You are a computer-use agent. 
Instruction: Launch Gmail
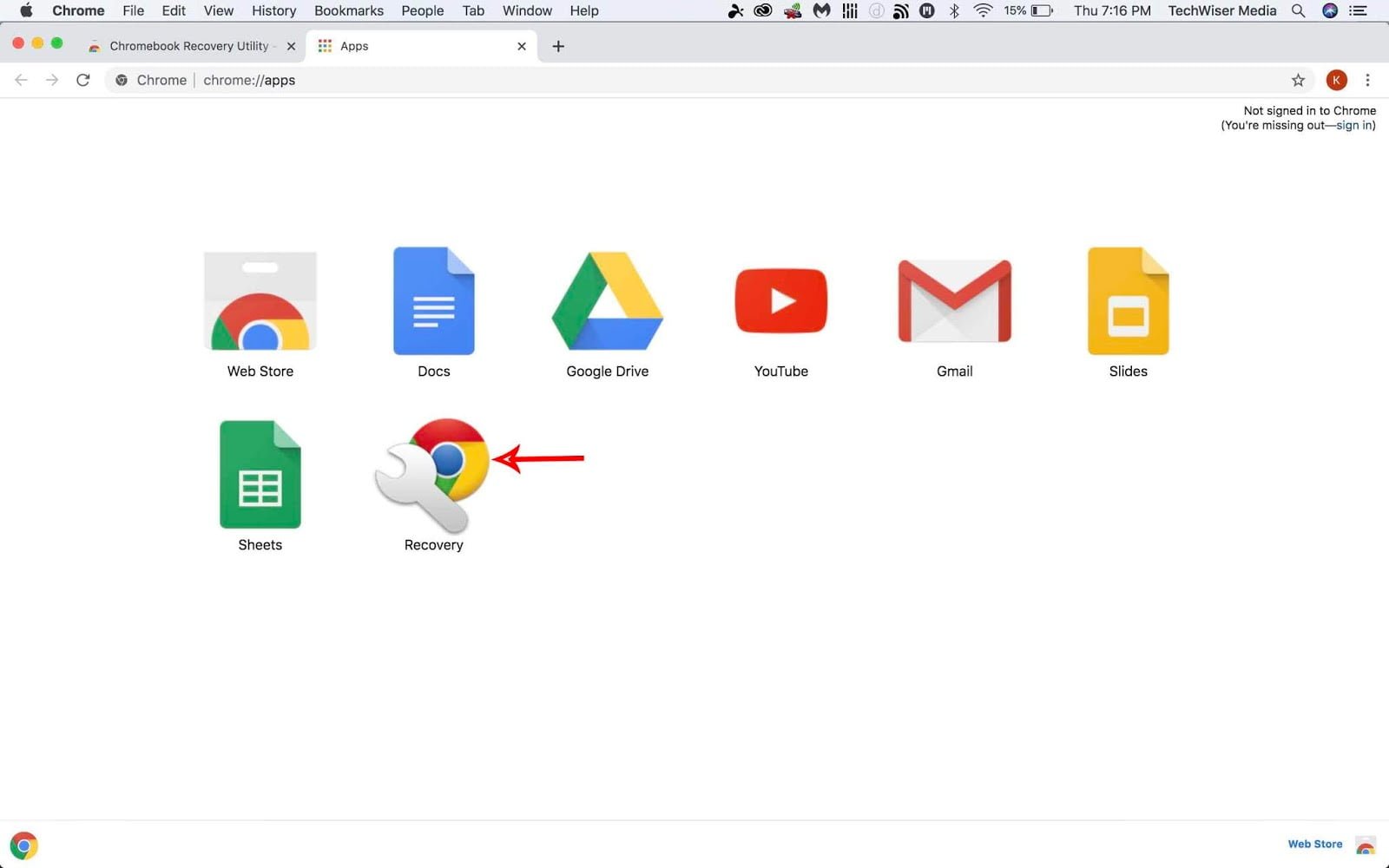(954, 301)
